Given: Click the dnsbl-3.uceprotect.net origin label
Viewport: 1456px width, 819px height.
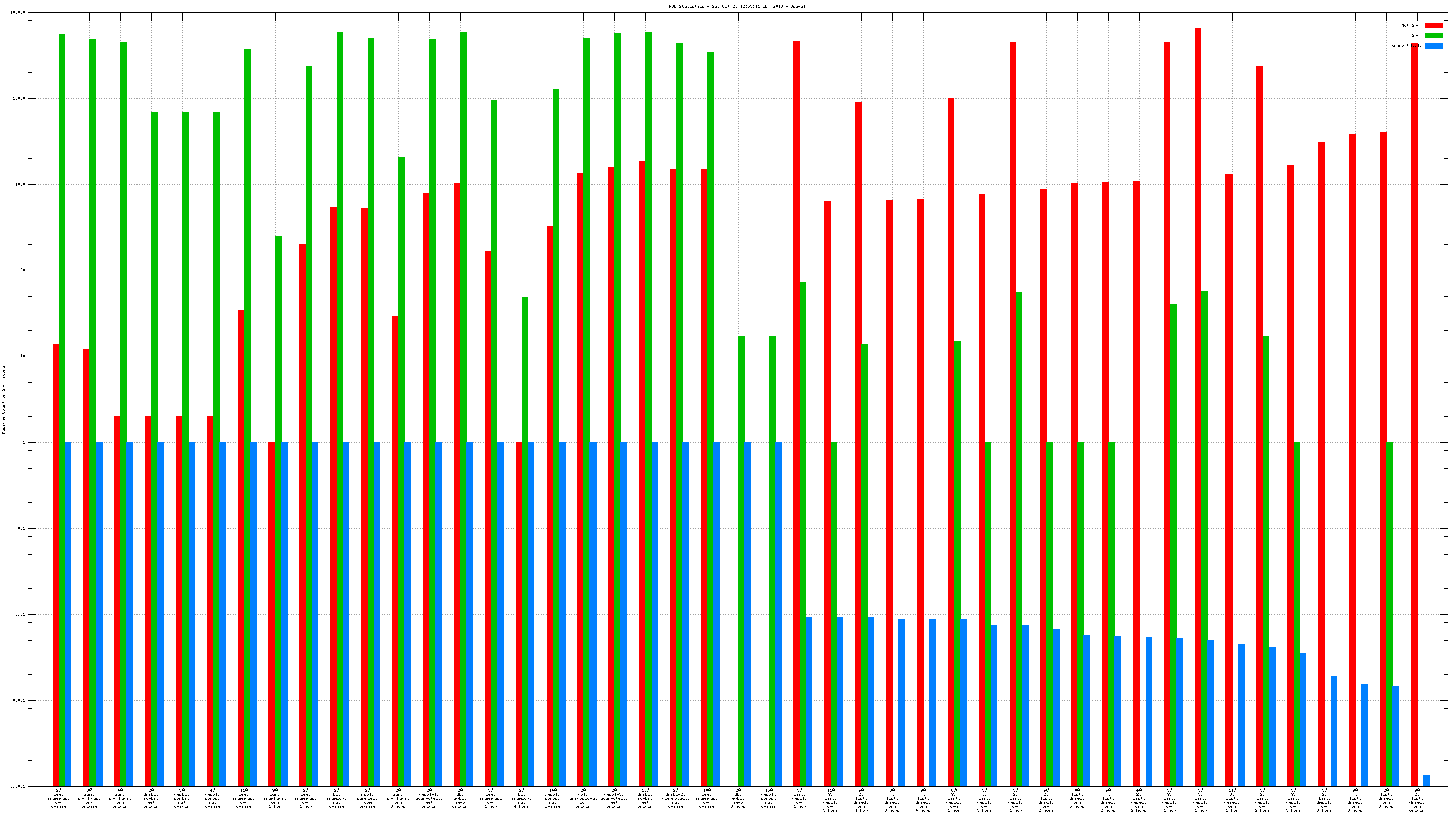Looking at the screenshot, I should [x=614, y=798].
